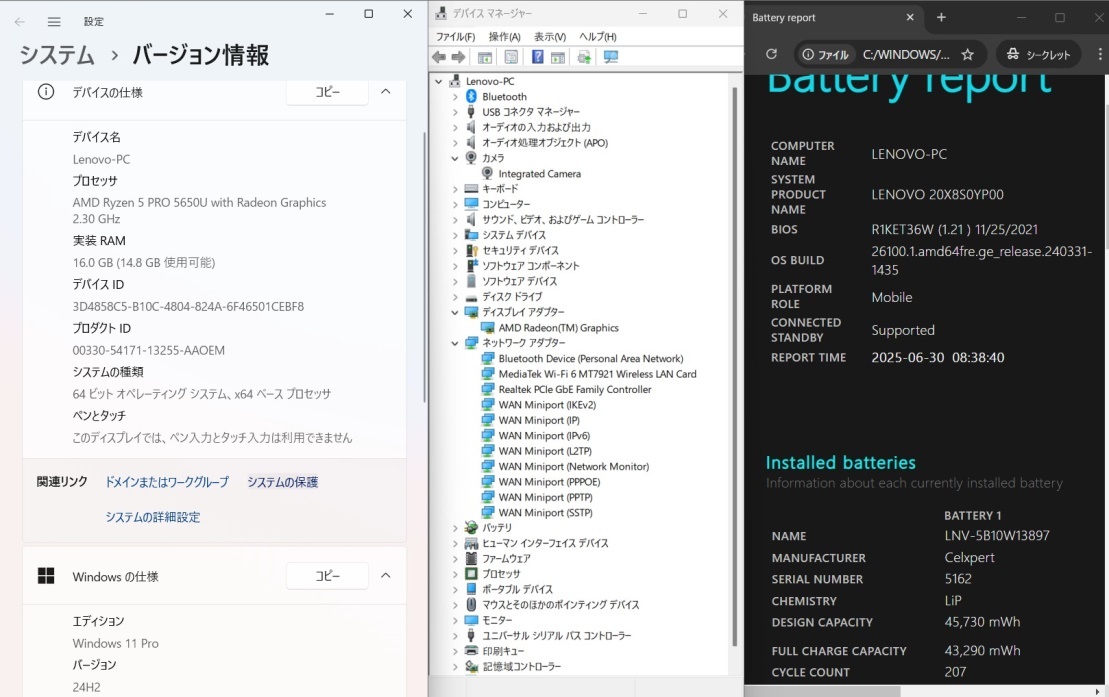This screenshot has height=697, width=1109.
Task: Select Bluetooth Device (Personal Area Network)
Action: click(591, 359)
